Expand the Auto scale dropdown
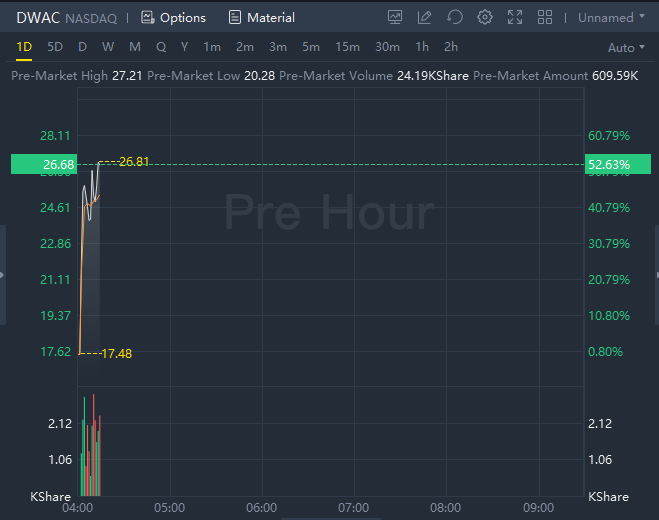 coord(626,48)
